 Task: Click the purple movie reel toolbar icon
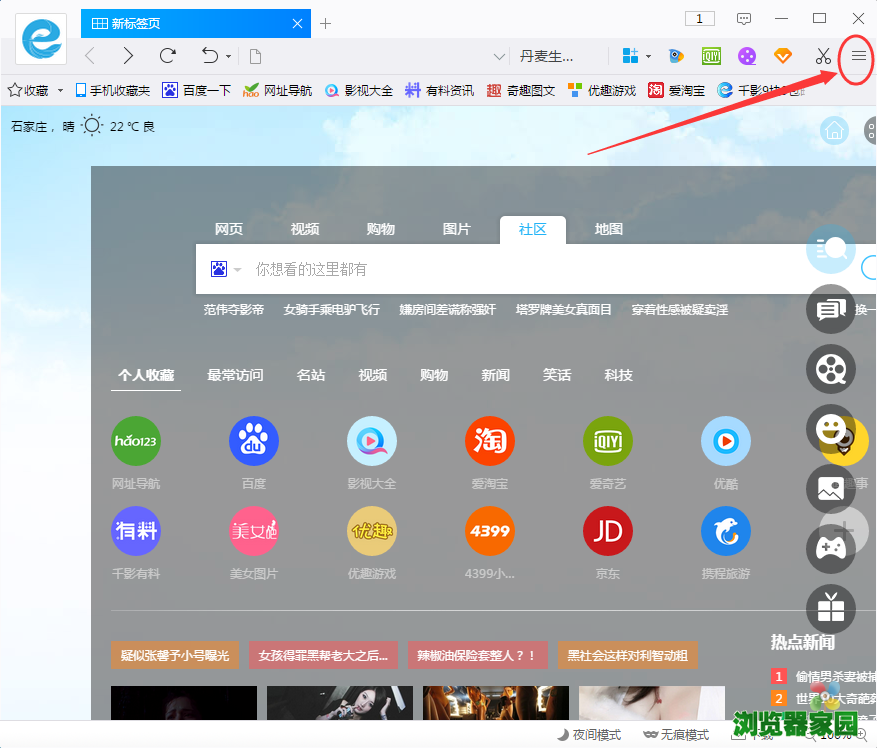(x=747, y=57)
